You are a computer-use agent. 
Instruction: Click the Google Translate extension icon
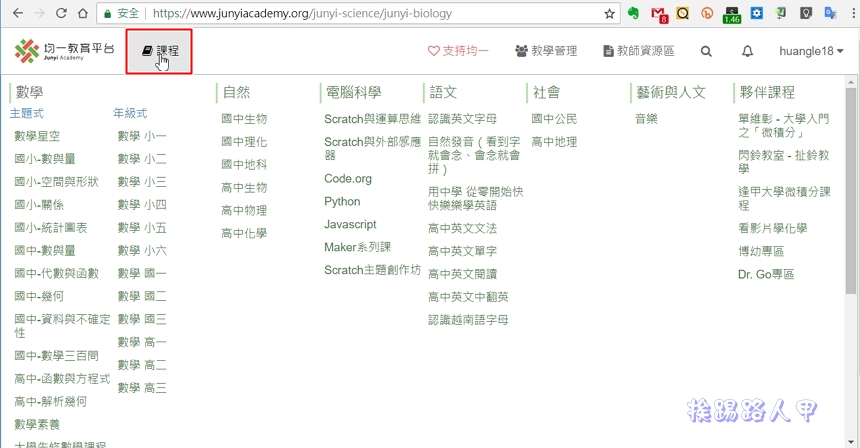click(x=831, y=13)
